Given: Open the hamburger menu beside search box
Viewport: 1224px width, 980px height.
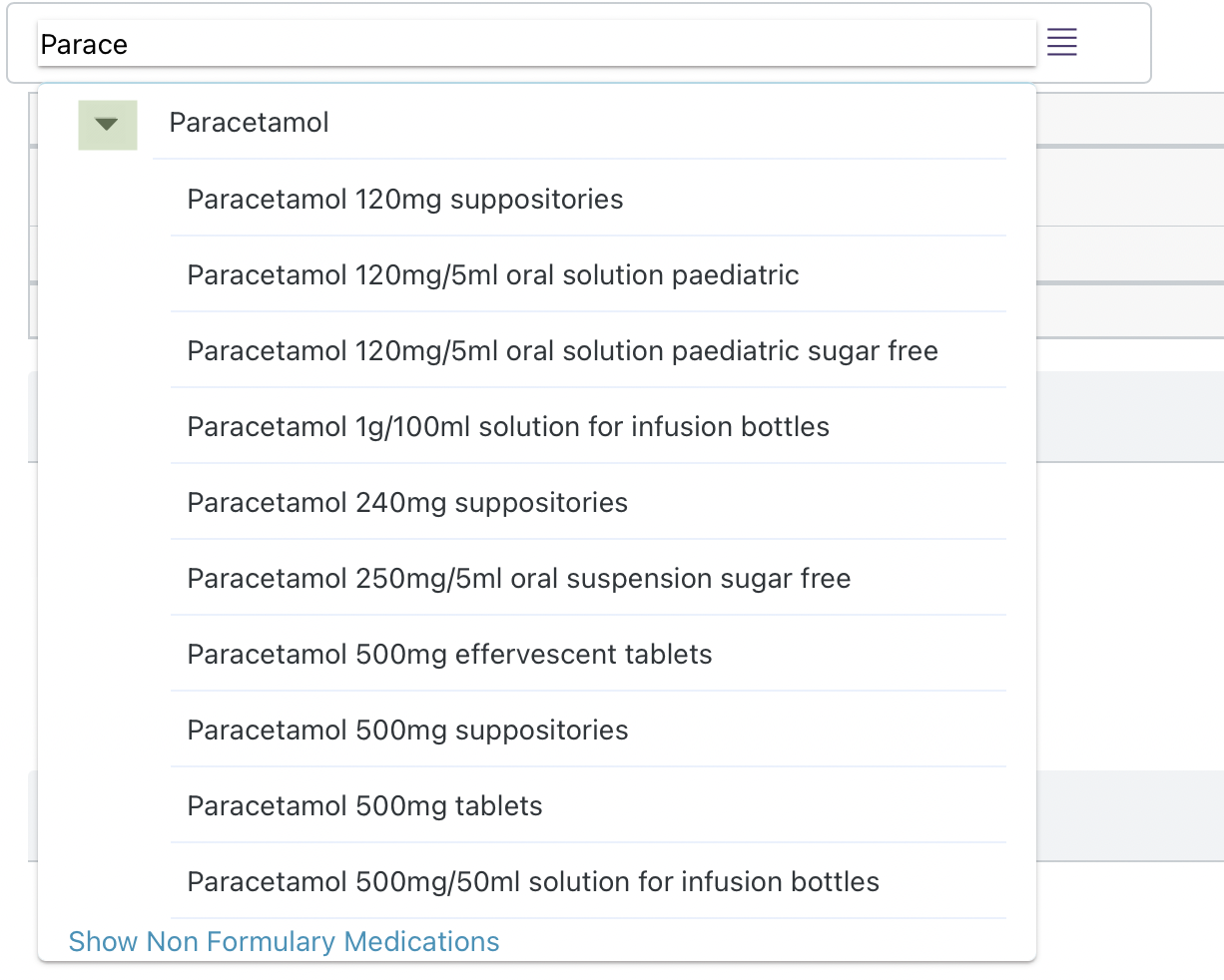Looking at the screenshot, I should [1061, 42].
